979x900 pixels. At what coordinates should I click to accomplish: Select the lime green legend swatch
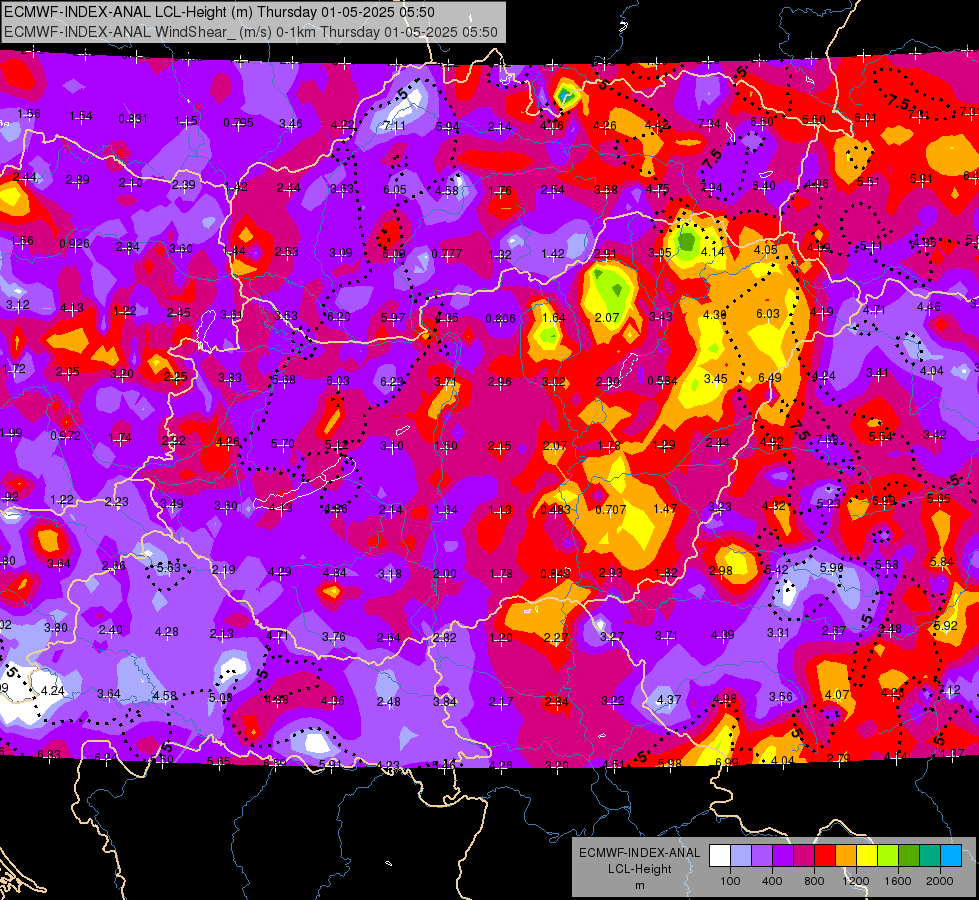pos(888,856)
